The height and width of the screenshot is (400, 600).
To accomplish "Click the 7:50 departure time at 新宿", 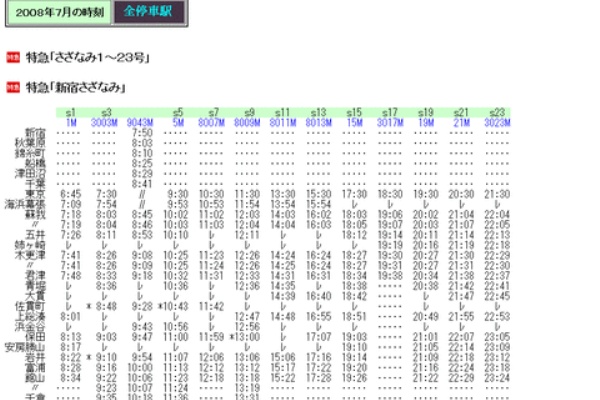I will point(142,133).
